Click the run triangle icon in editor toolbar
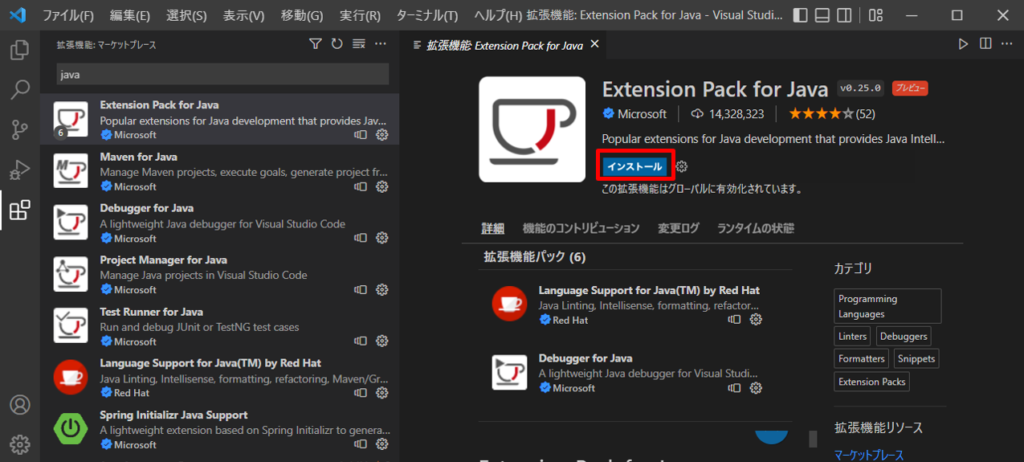The height and width of the screenshot is (462, 1024). click(x=963, y=44)
